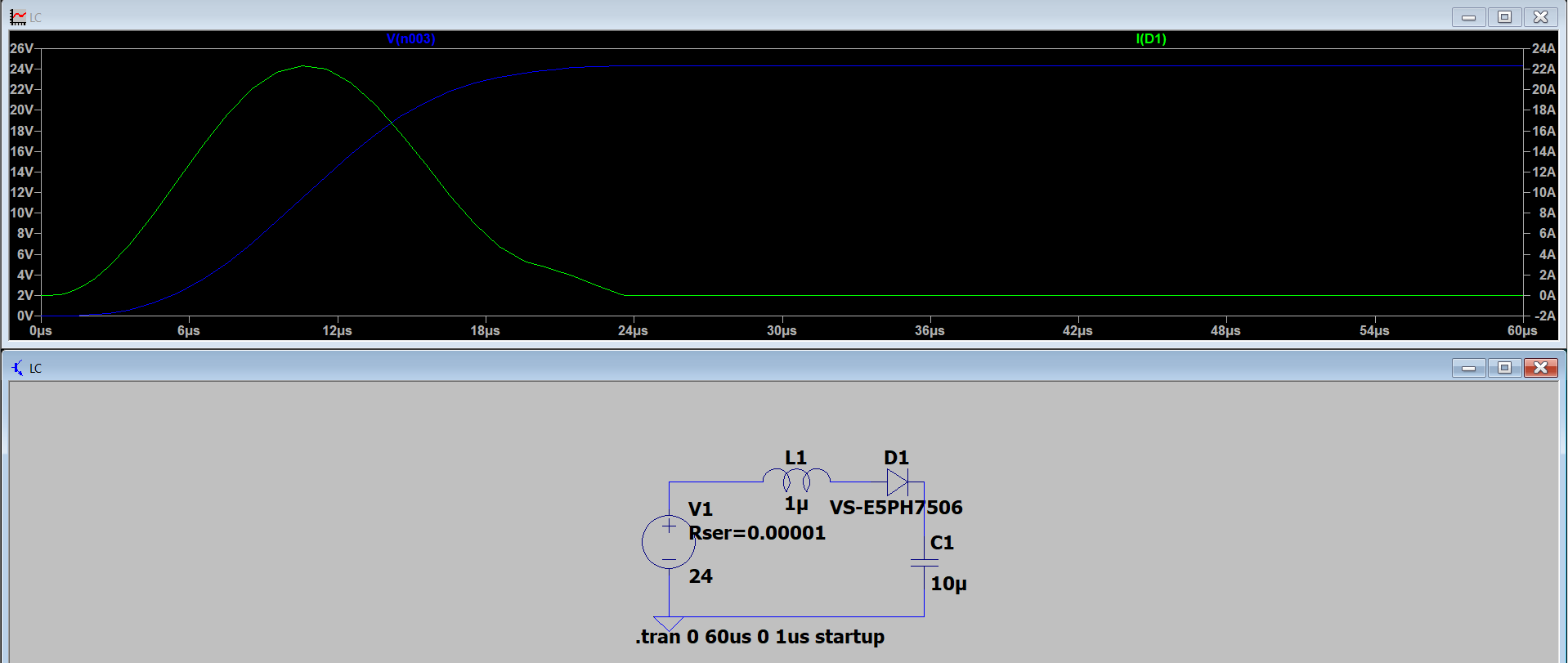Click the V1 component label

701,509
